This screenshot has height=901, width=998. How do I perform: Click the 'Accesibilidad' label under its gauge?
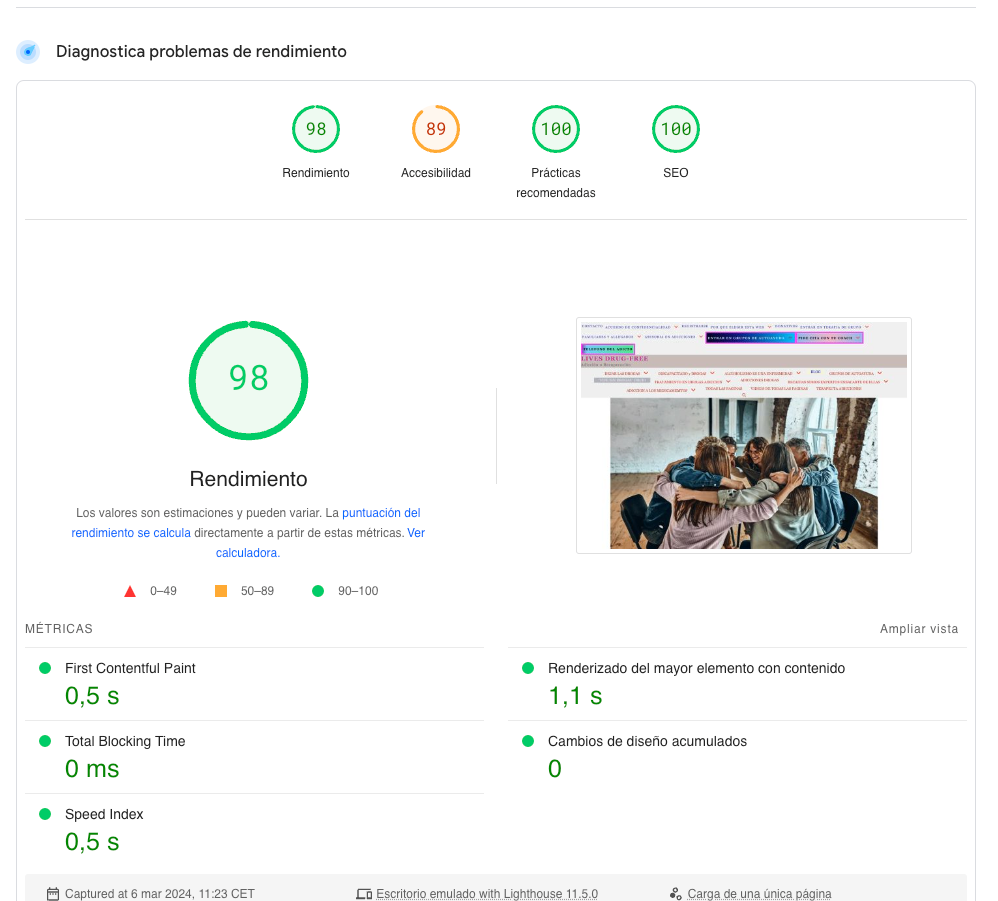436,173
